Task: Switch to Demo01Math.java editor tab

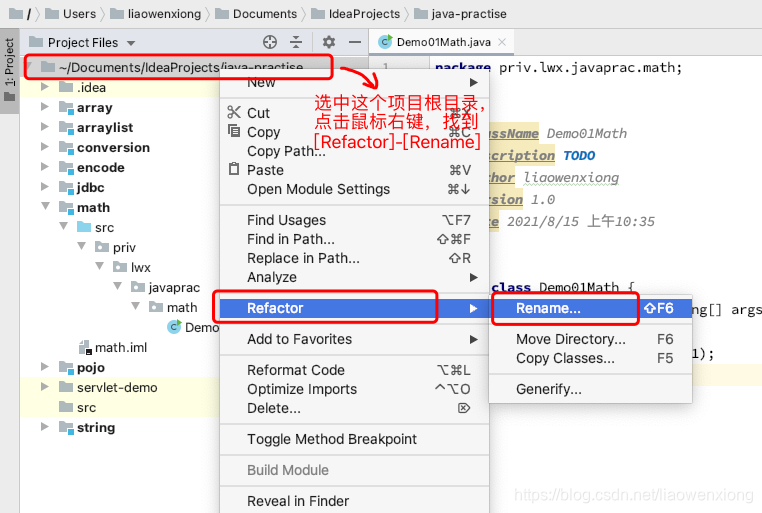Action: [443, 42]
